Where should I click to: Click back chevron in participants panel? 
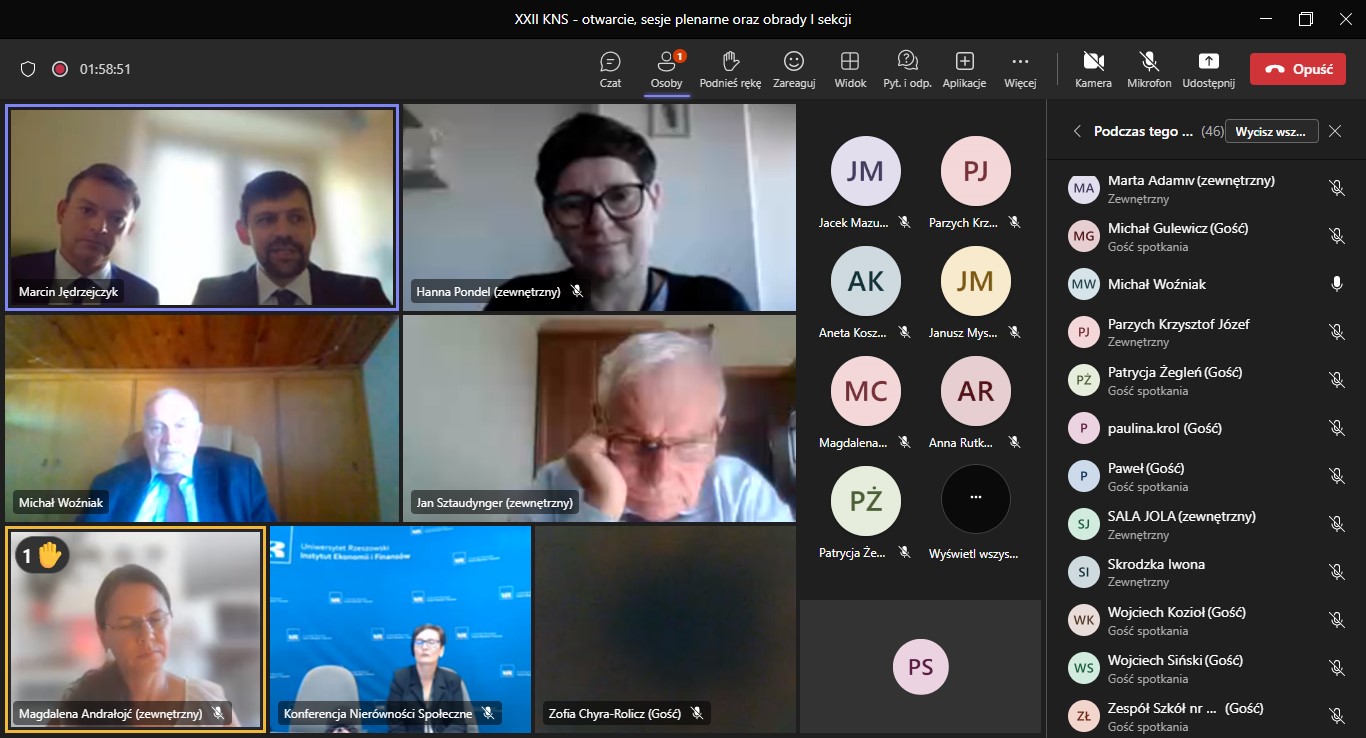click(1077, 131)
